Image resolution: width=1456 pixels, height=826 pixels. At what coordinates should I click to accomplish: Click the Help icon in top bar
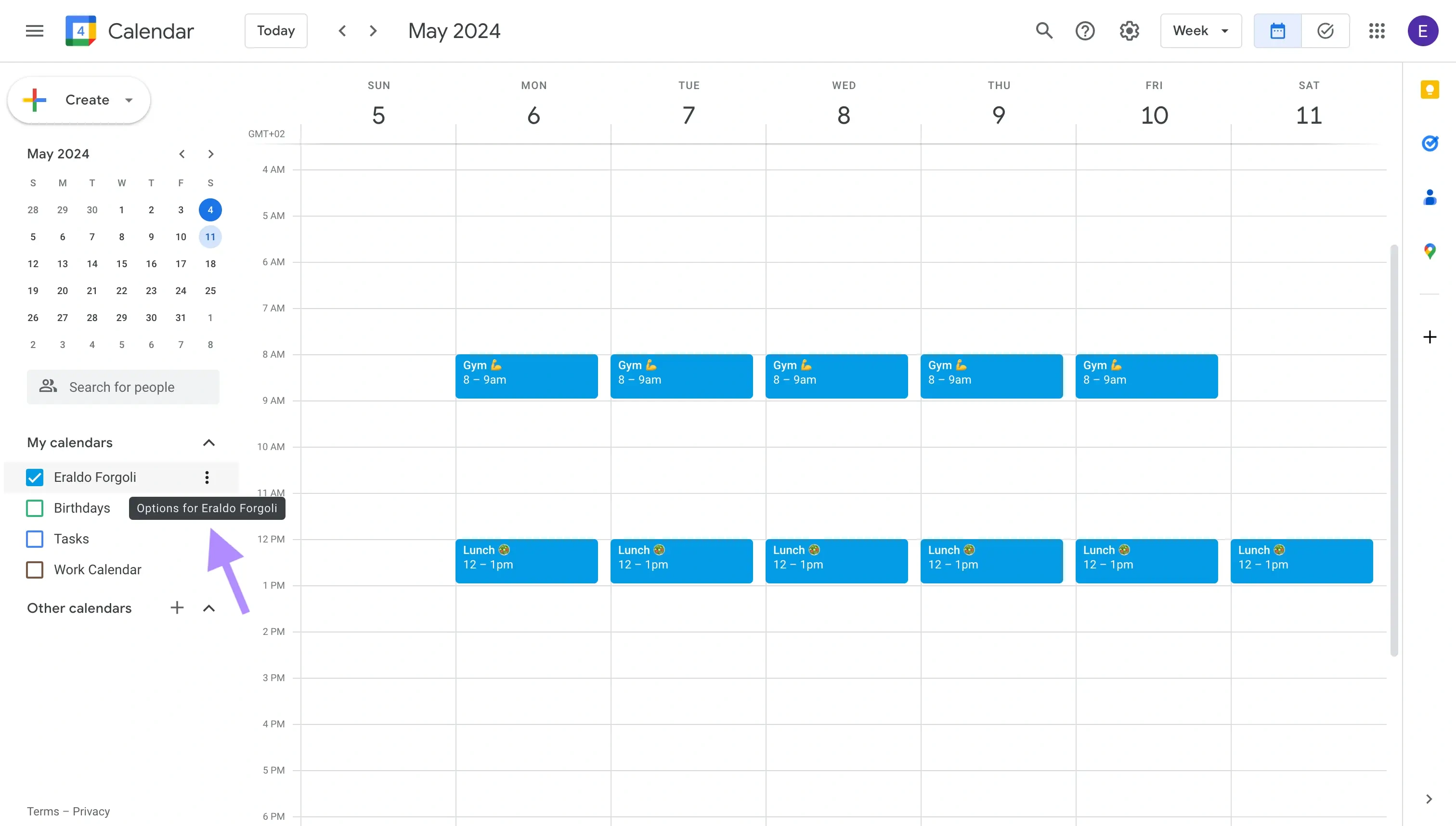(1086, 30)
